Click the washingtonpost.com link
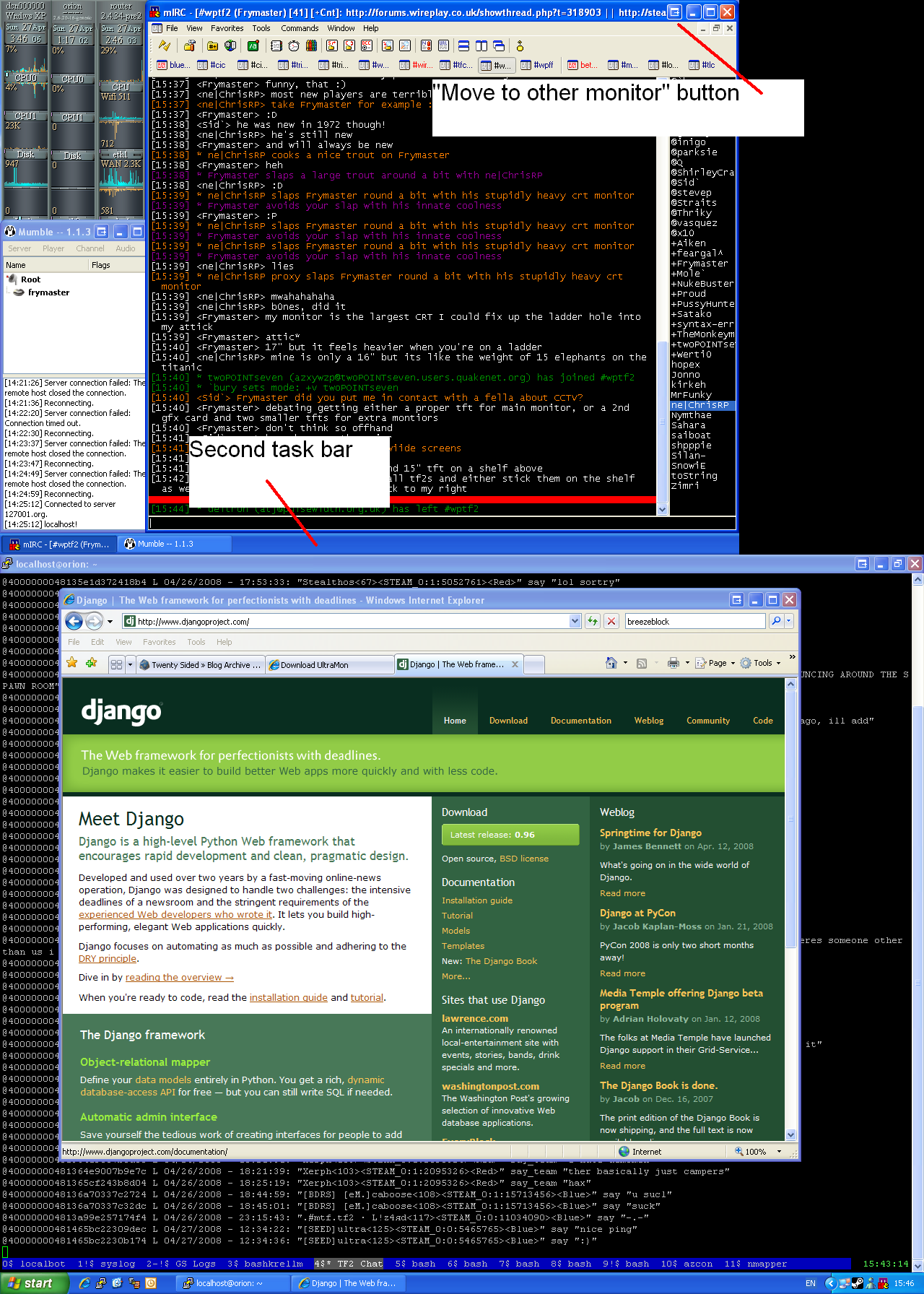924x1294 pixels. [x=490, y=1086]
